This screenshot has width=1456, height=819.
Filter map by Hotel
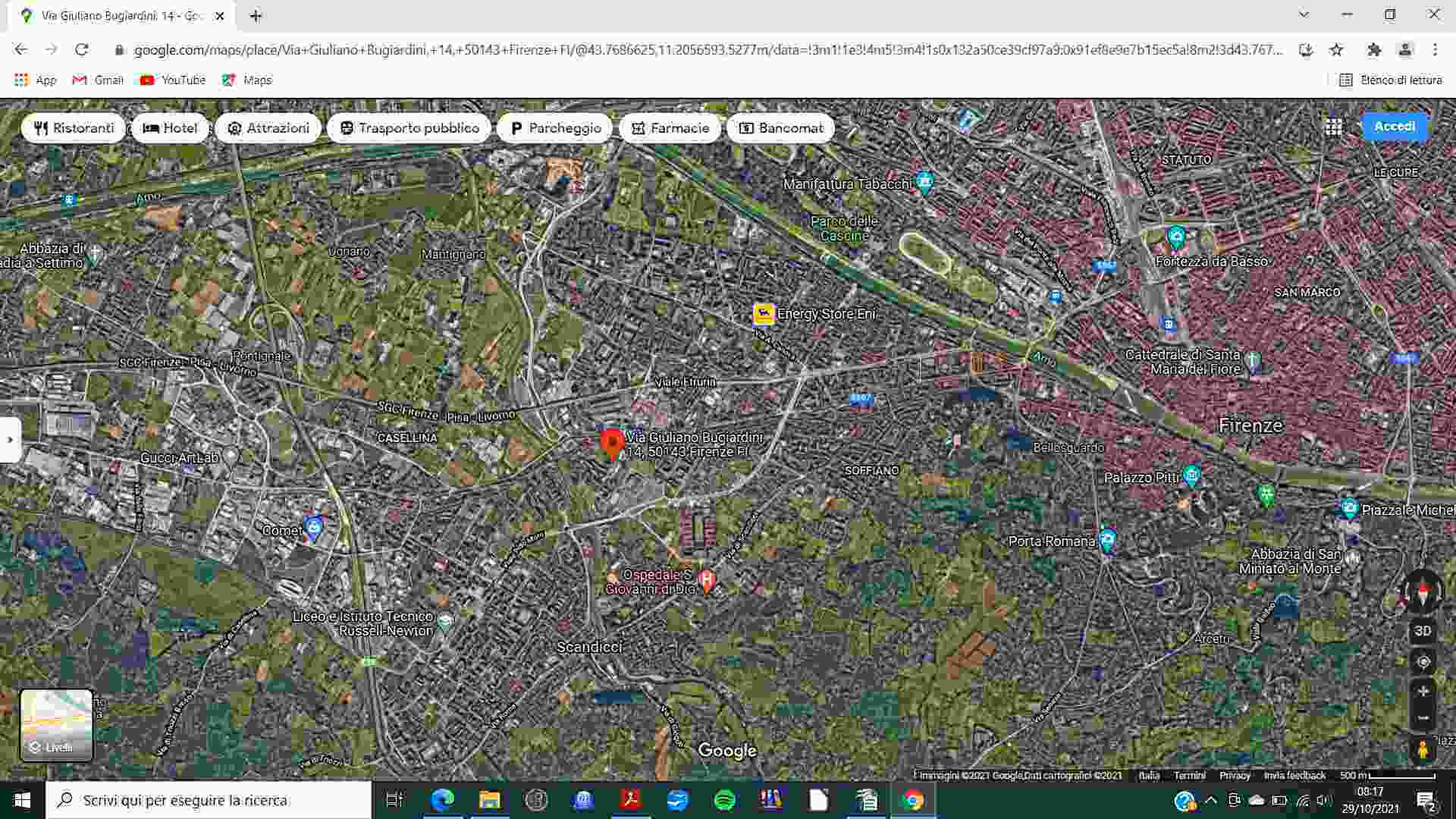click(170, 128)
